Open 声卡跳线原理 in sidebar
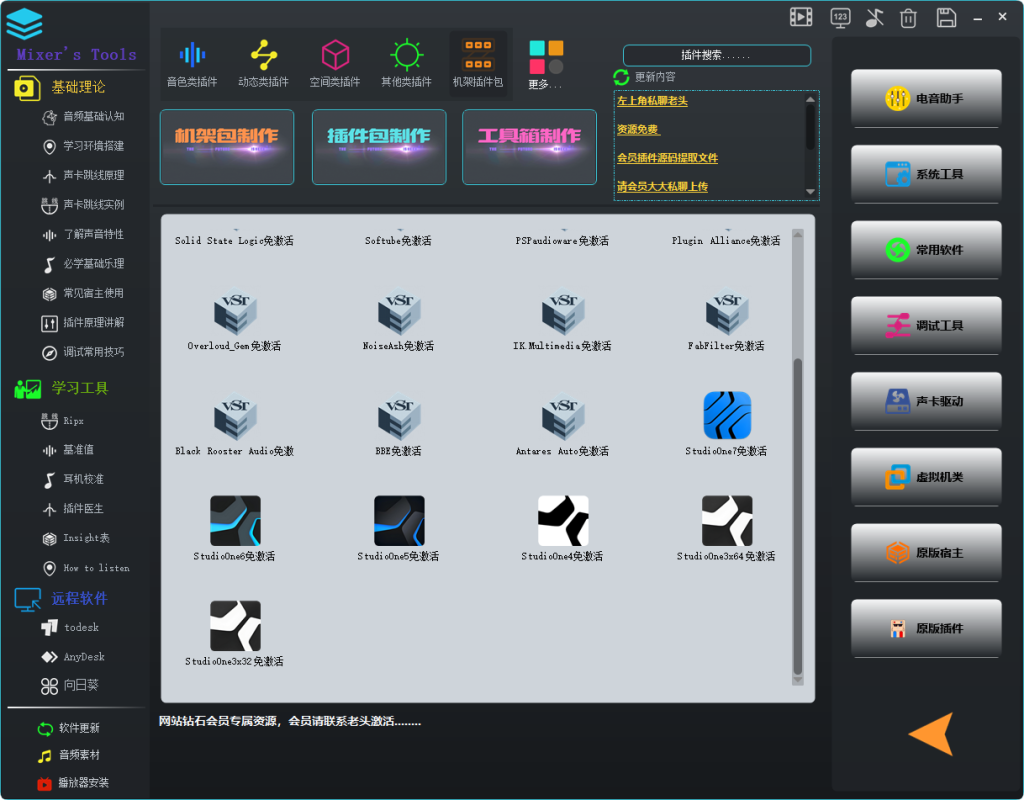Image resolution: width=1024 pixels, height=800 pixels. click(x=83, y=176)
